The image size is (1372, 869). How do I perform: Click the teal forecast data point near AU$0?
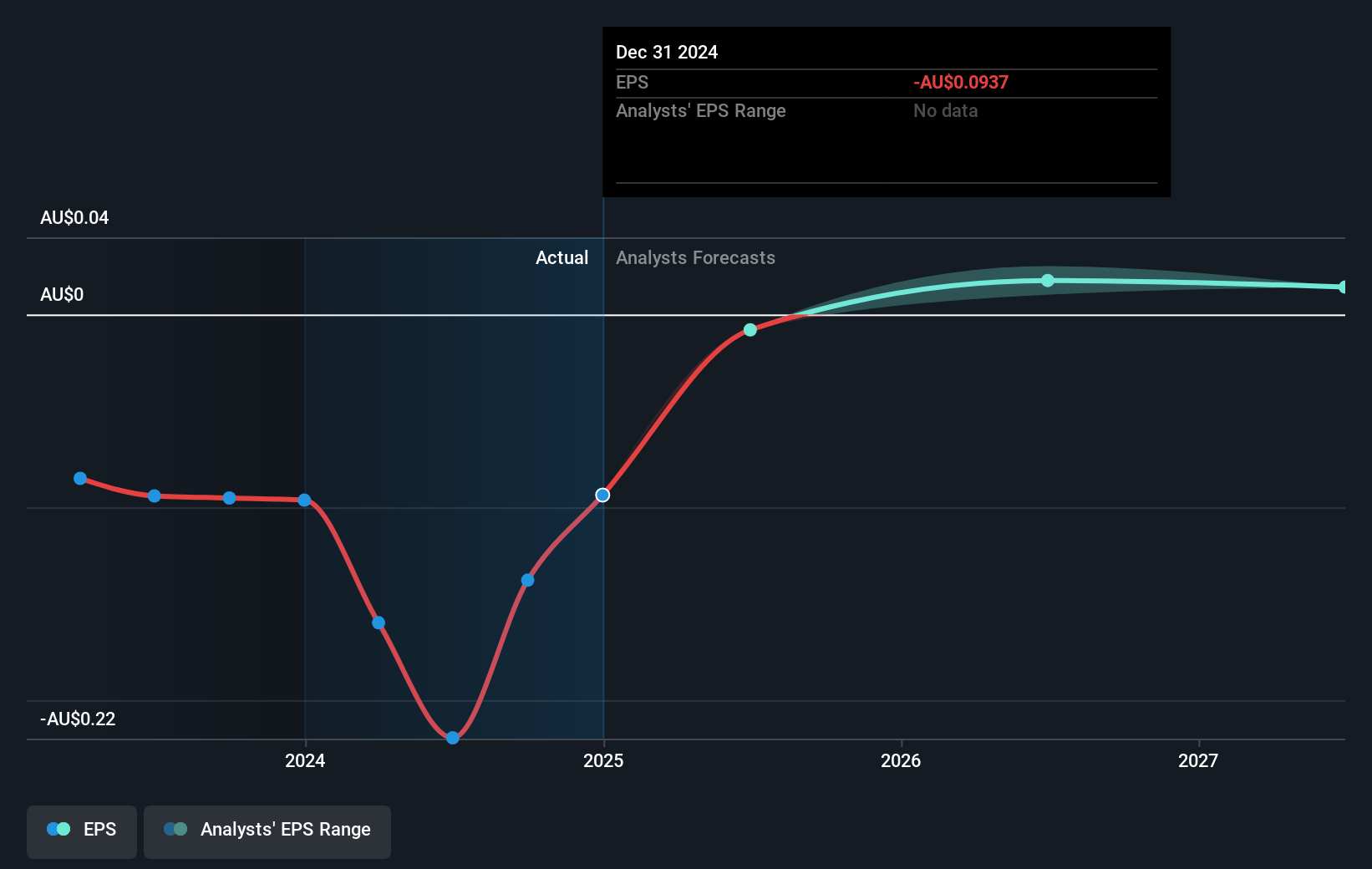750,329
